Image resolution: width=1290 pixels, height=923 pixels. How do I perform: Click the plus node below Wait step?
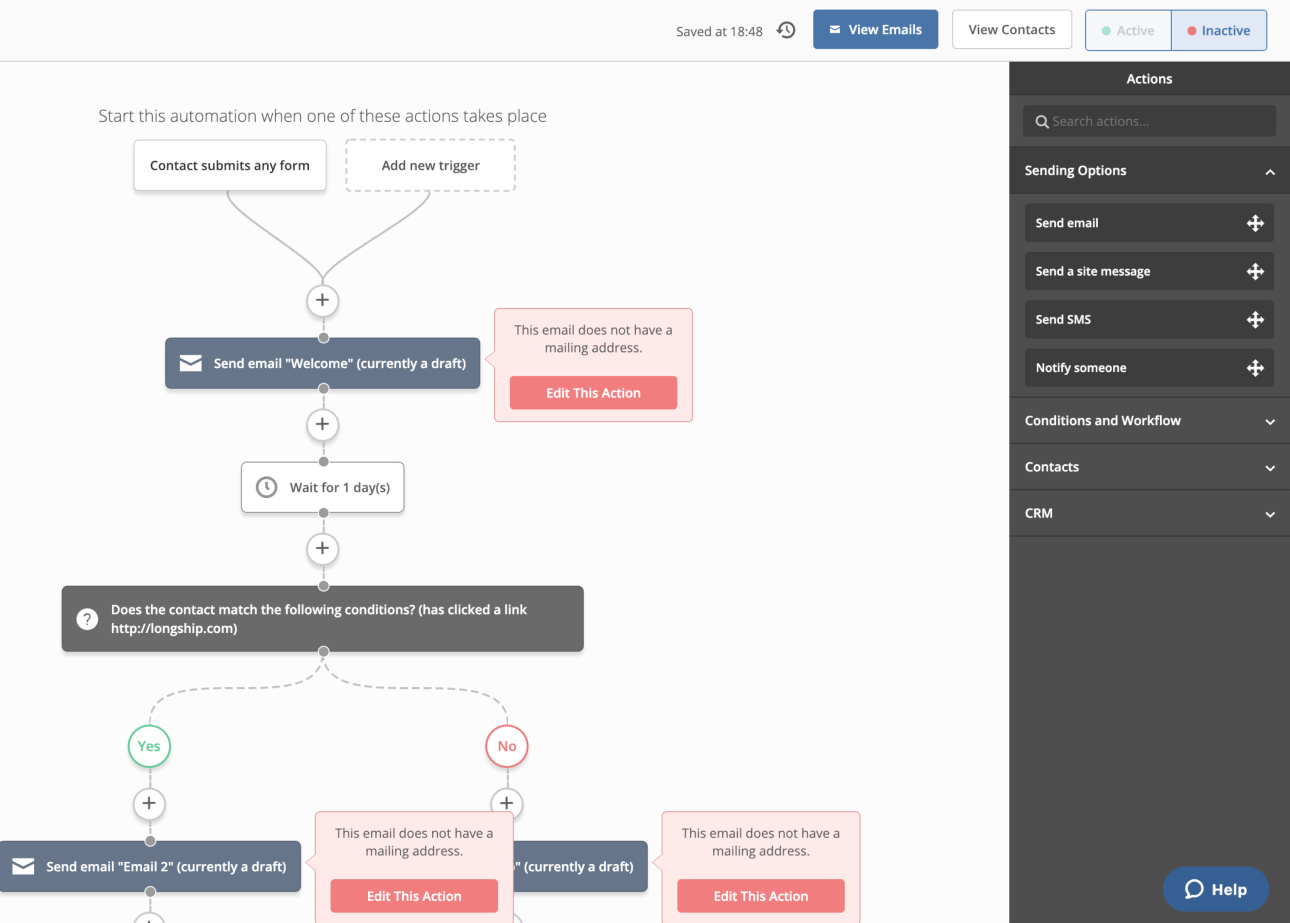322,548
